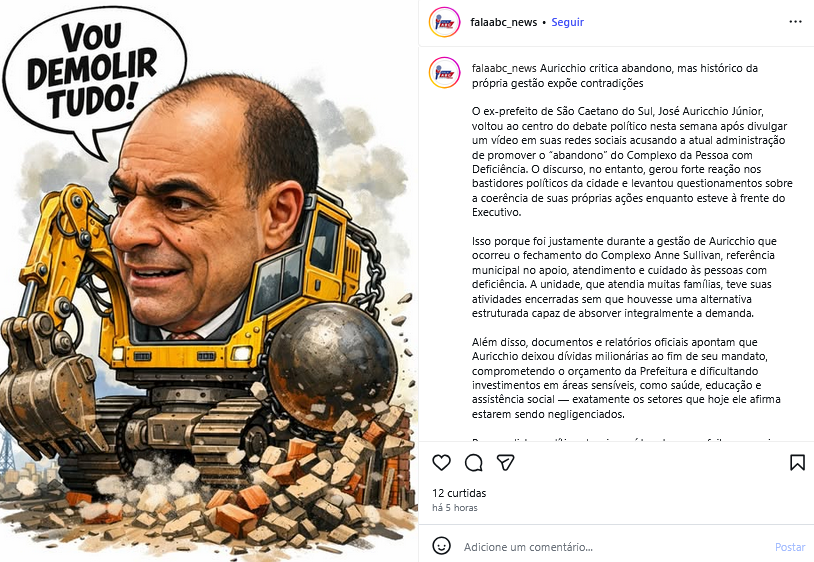Screen dimensions: 814x562
Task: View the 12 curtidas likes list
Action: (459, 493)
